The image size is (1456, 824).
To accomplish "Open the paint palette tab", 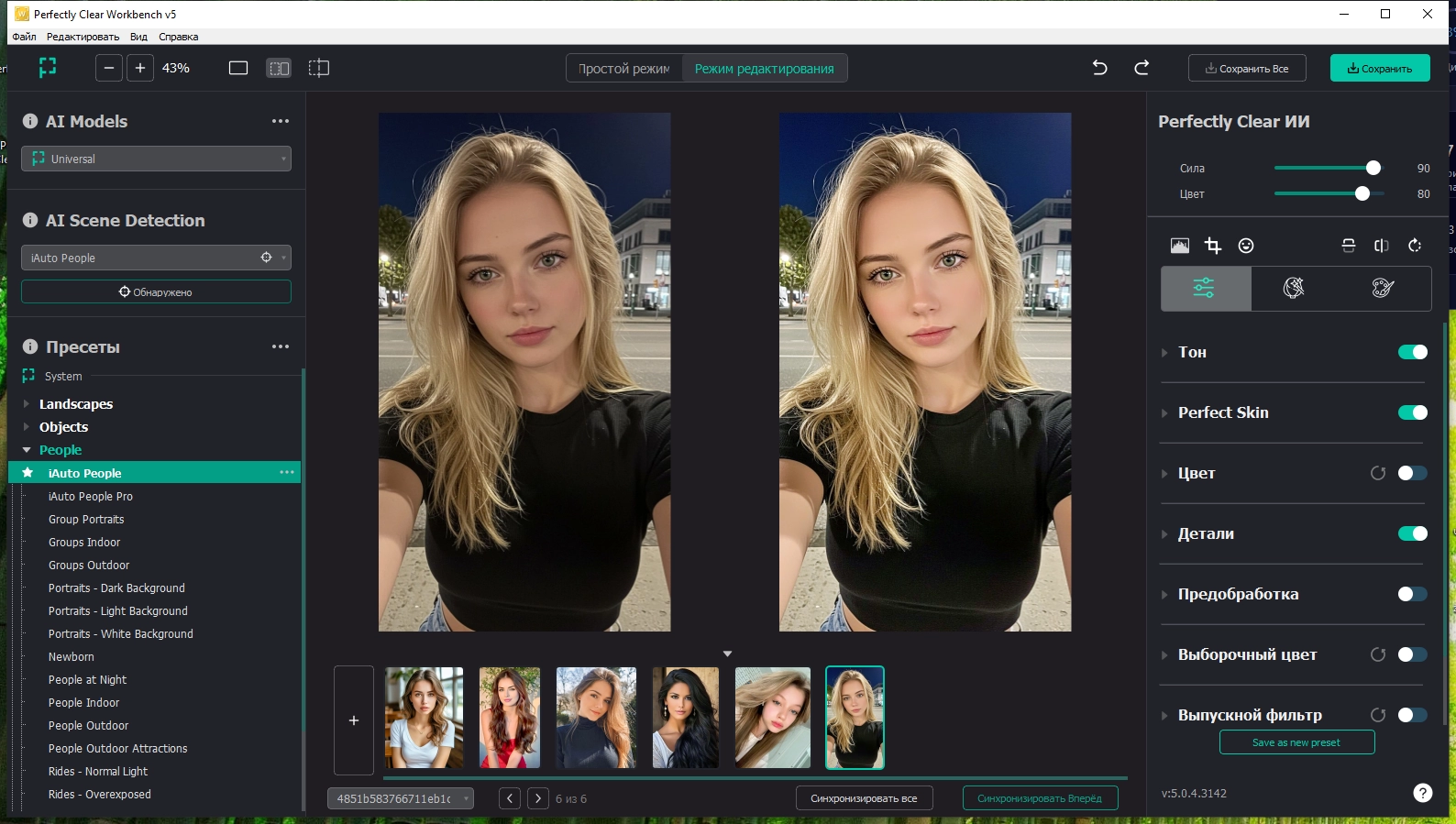I will (1383, 289).
